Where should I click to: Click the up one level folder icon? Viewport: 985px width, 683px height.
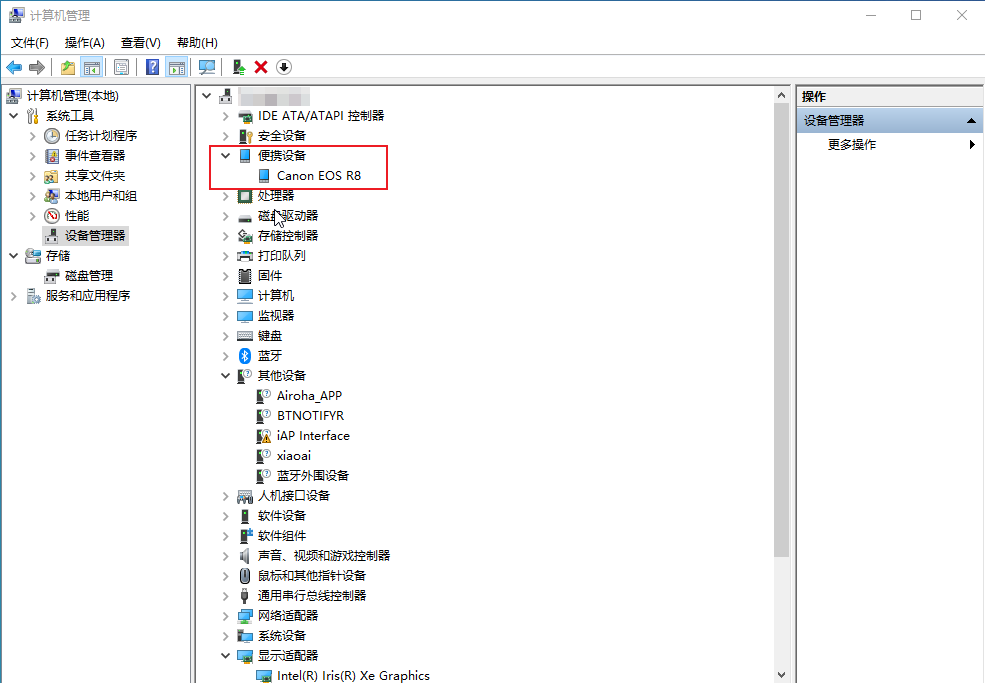click(x=67, y=67)
